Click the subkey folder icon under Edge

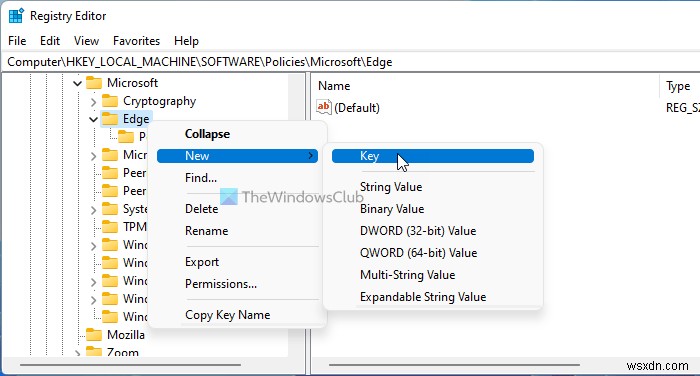click(126, 136)
